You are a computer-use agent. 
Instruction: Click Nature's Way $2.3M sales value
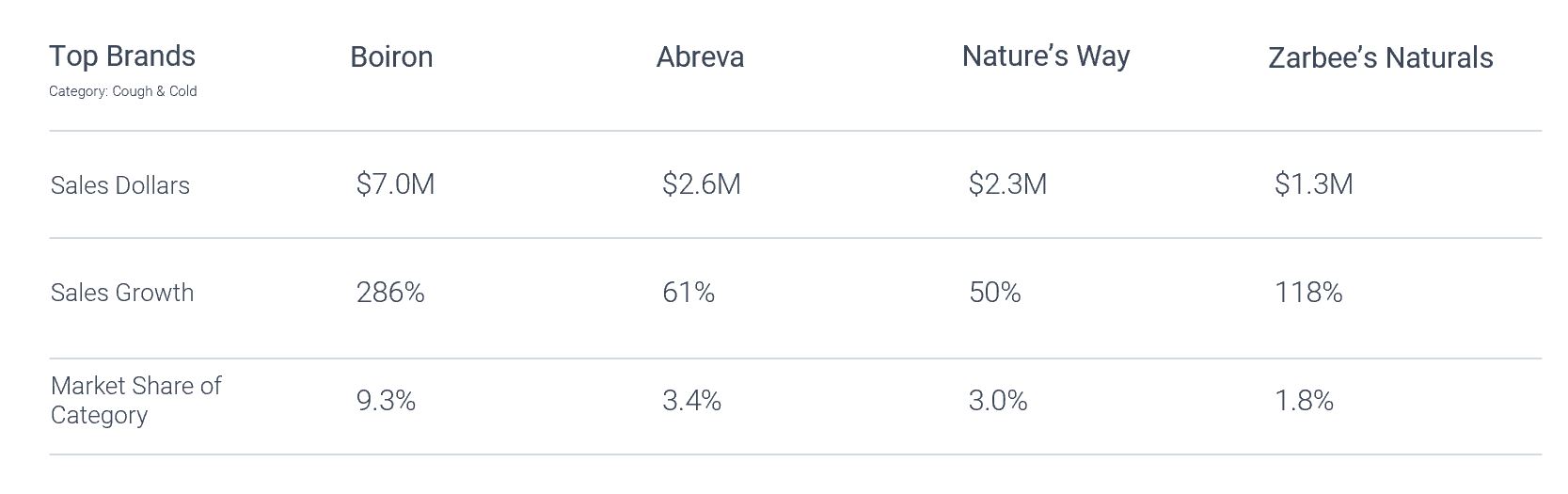point(1007,183)
